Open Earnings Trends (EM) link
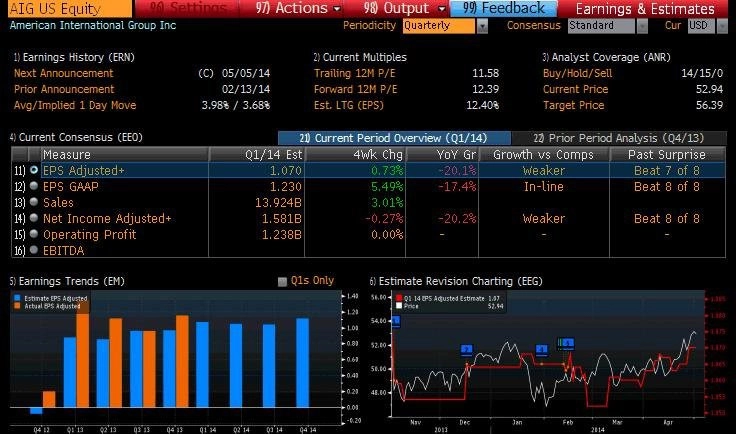The width and height of the screenshot is (736, 434). click(67, 281)
